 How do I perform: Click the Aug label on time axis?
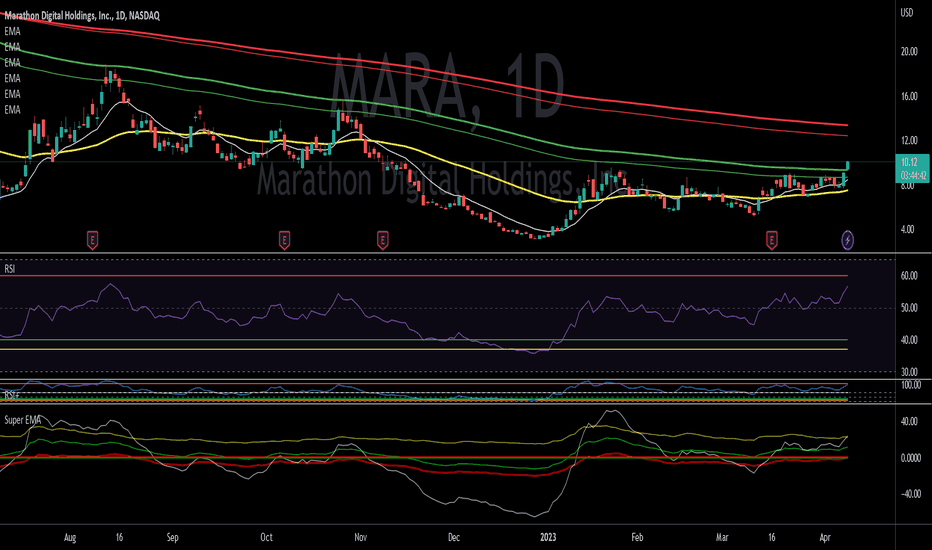pos(70,538)
